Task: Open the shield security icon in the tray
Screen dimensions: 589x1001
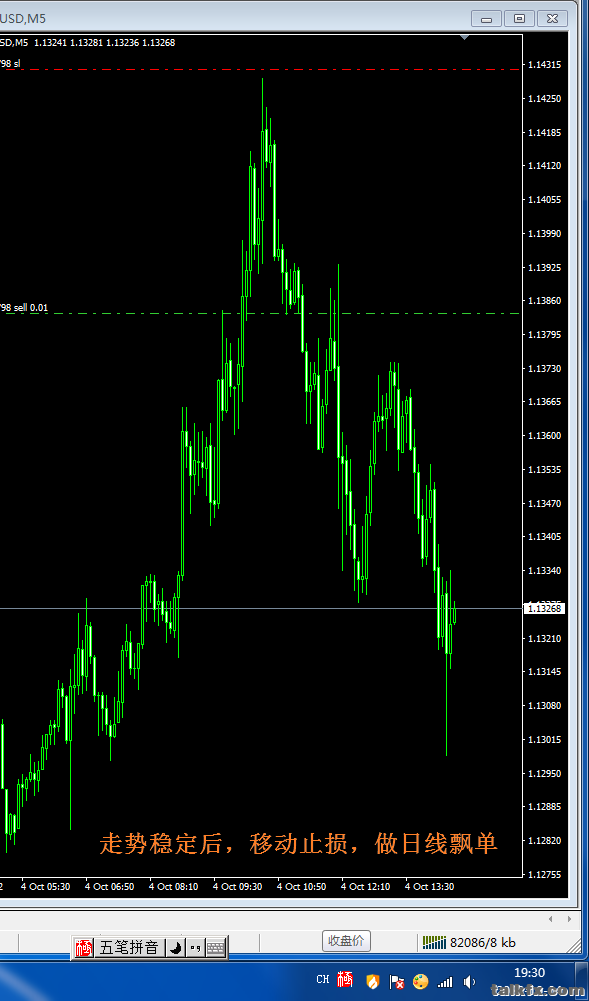Action: [x=373, y=981]
